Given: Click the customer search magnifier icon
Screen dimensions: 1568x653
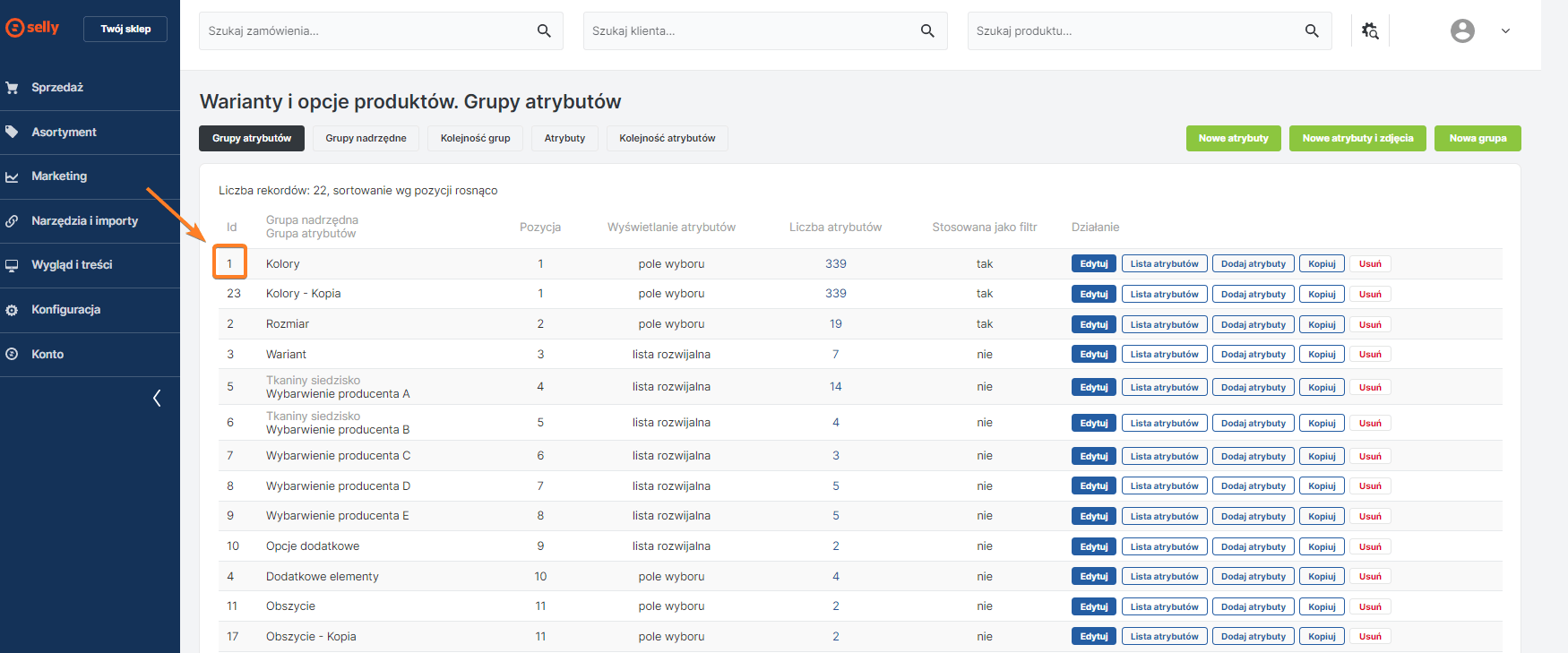Looking at the screenshot, I should (927, 30).
